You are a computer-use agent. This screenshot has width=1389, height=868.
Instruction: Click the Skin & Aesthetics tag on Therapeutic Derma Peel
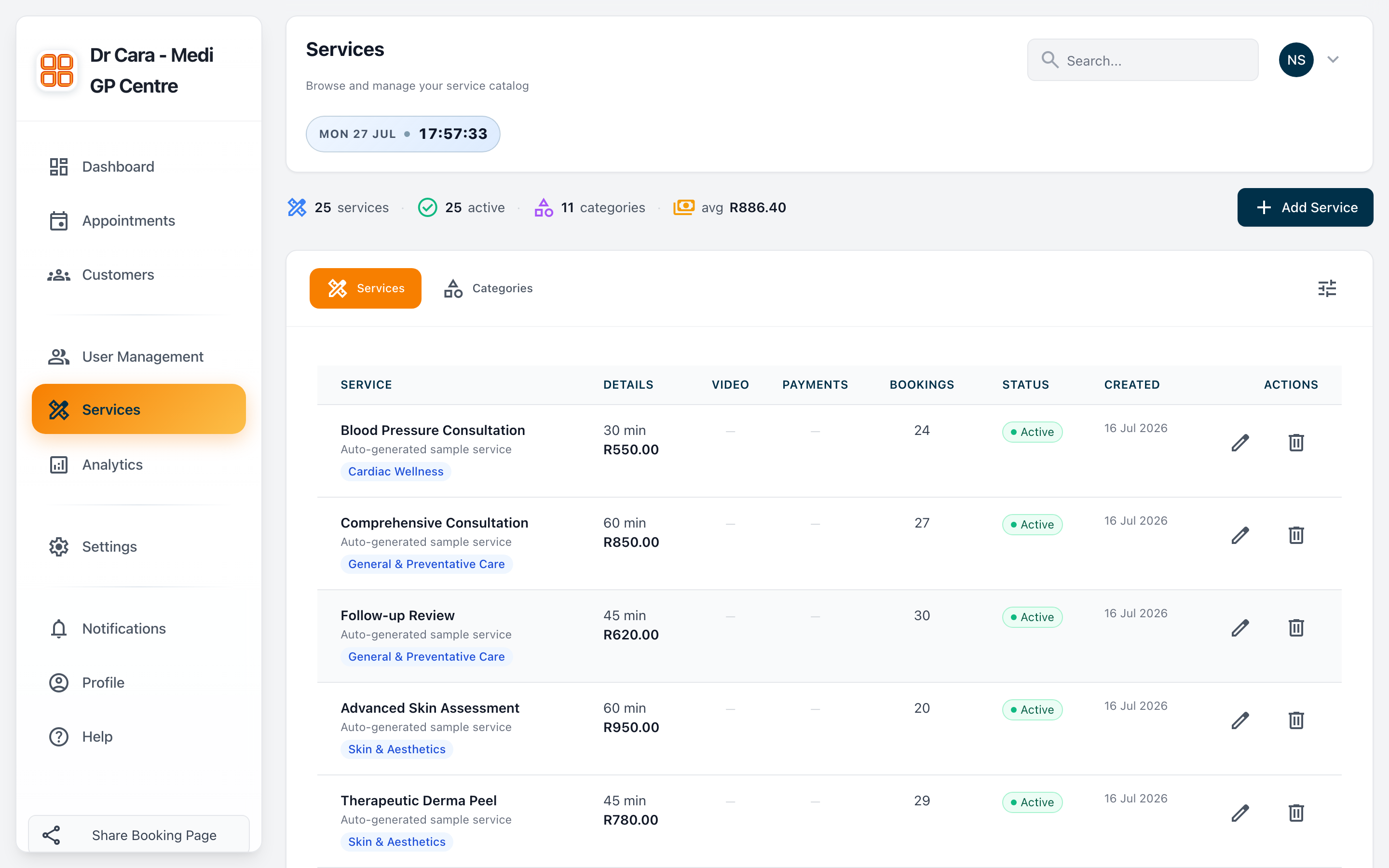[396, 841]
